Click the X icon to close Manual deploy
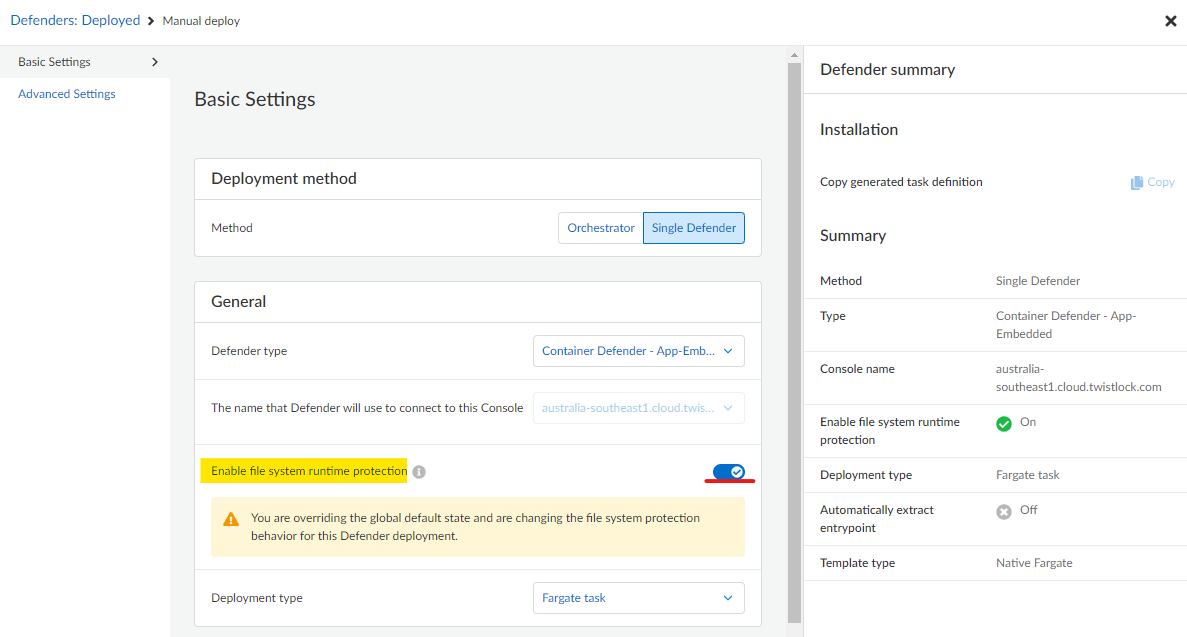Screen dimensions: 1187x637 click(1170, 20)
